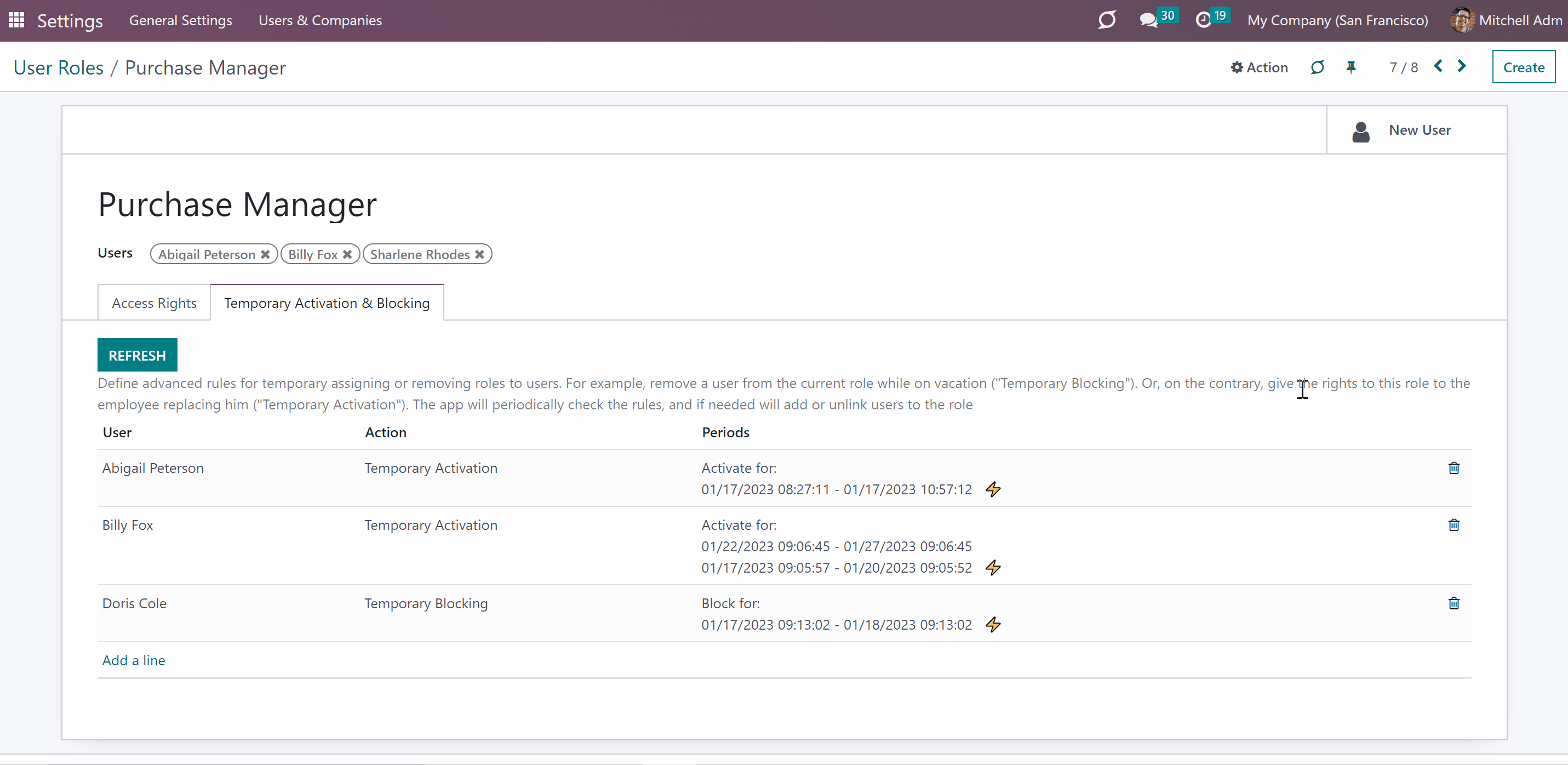
Task: Click Add a line link
Action: point(134,661)
